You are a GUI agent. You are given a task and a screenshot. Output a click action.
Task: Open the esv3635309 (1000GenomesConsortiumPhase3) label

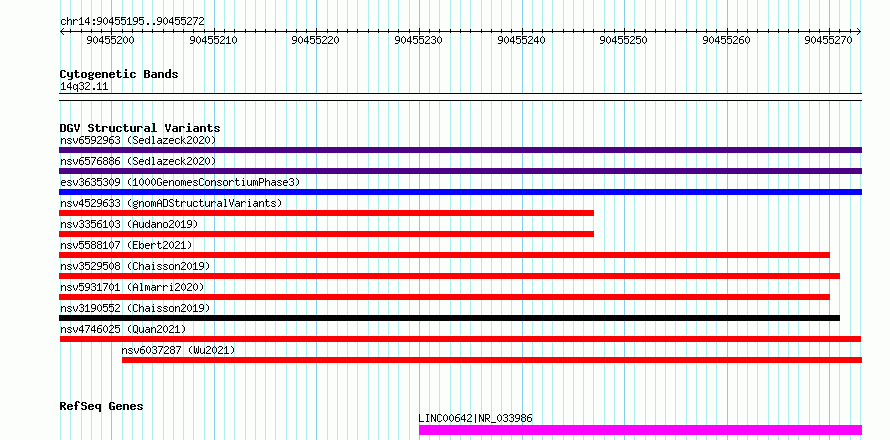pyautogui.click(x=180, y=182)
